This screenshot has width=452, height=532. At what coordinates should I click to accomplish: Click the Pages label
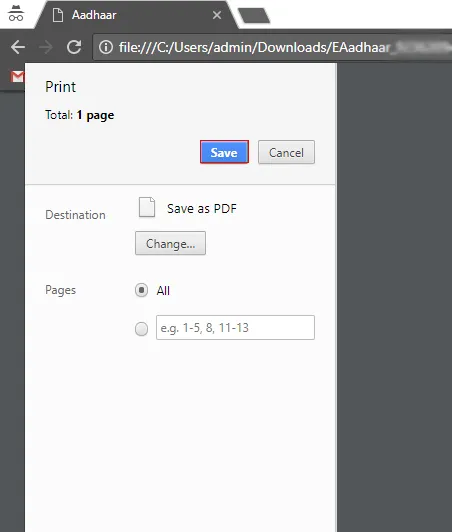tap(60, 290)
